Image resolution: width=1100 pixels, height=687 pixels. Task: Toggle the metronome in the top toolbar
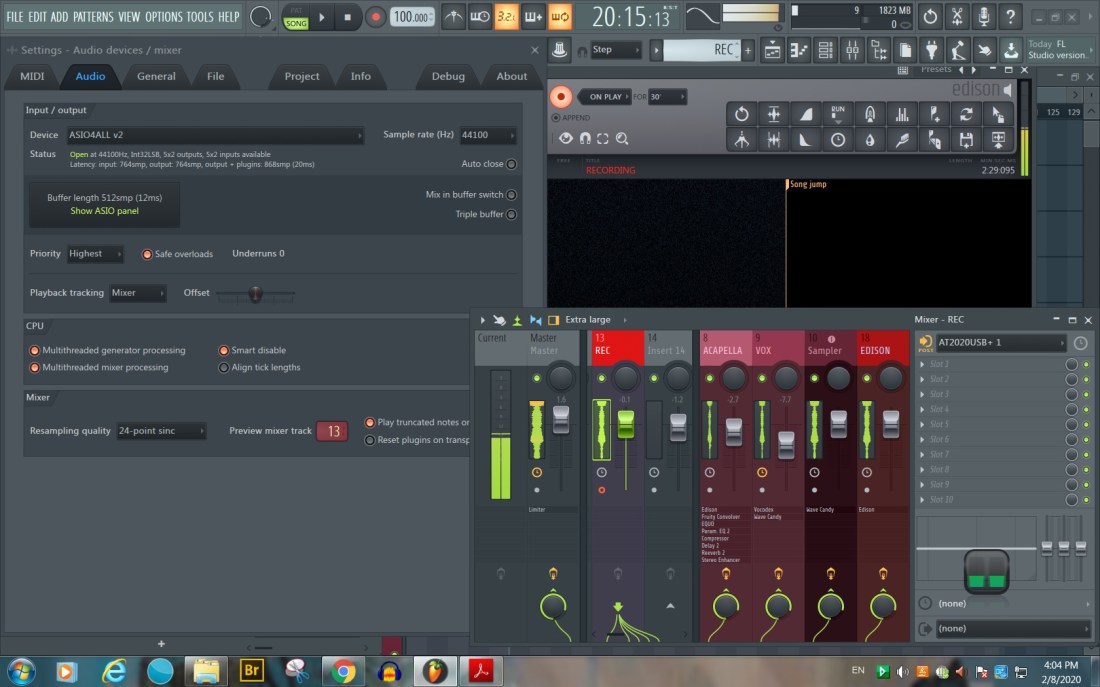pyautogui.click(x=454, y=17)
